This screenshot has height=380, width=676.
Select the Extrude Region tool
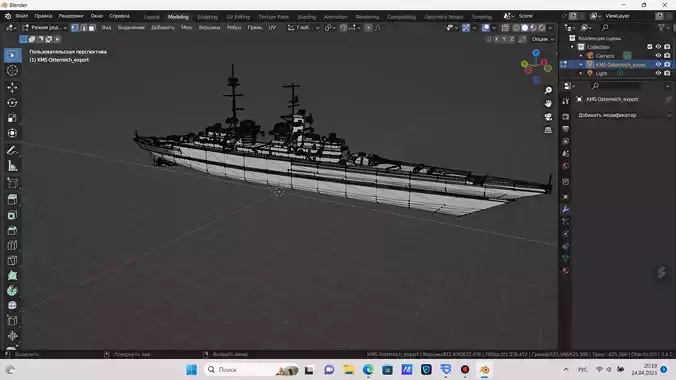click(x=12, y=199)
